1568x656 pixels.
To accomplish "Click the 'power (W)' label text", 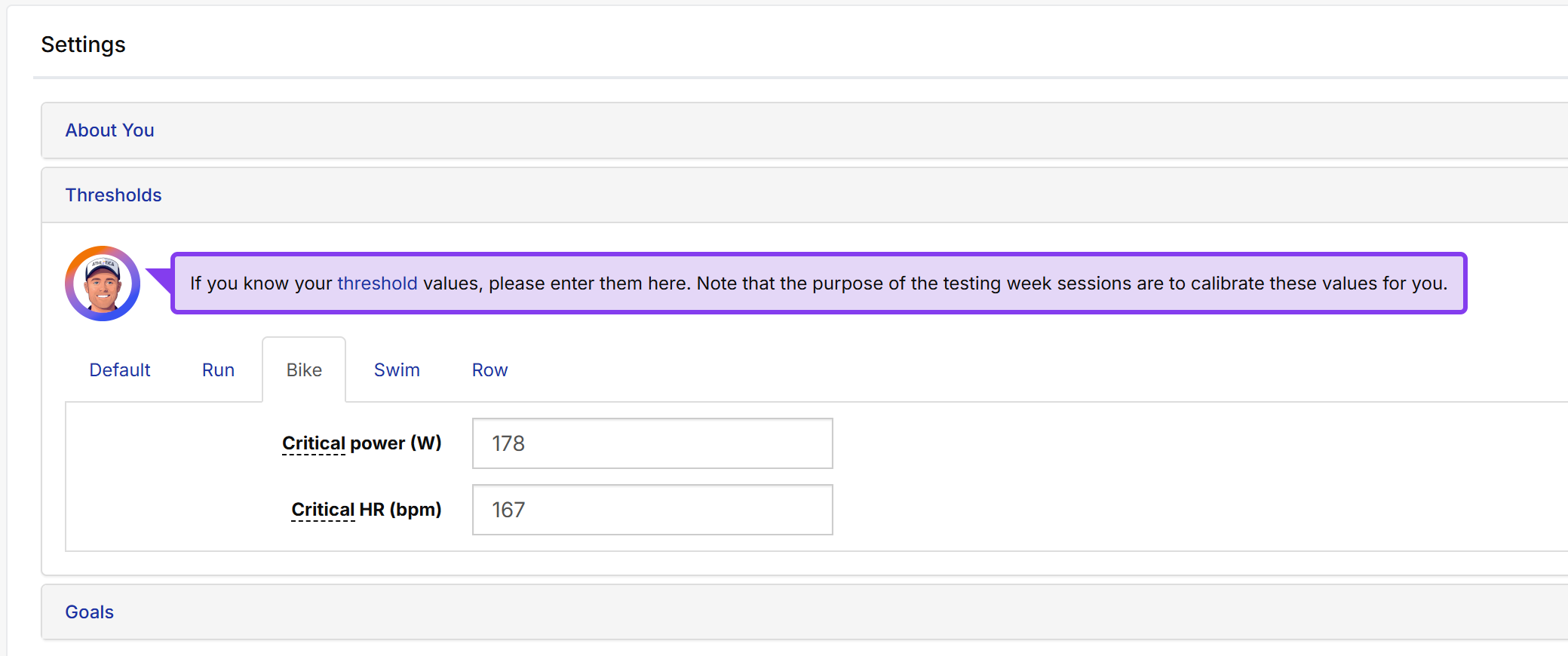I will pyautogui.click(x=396, y=443).
